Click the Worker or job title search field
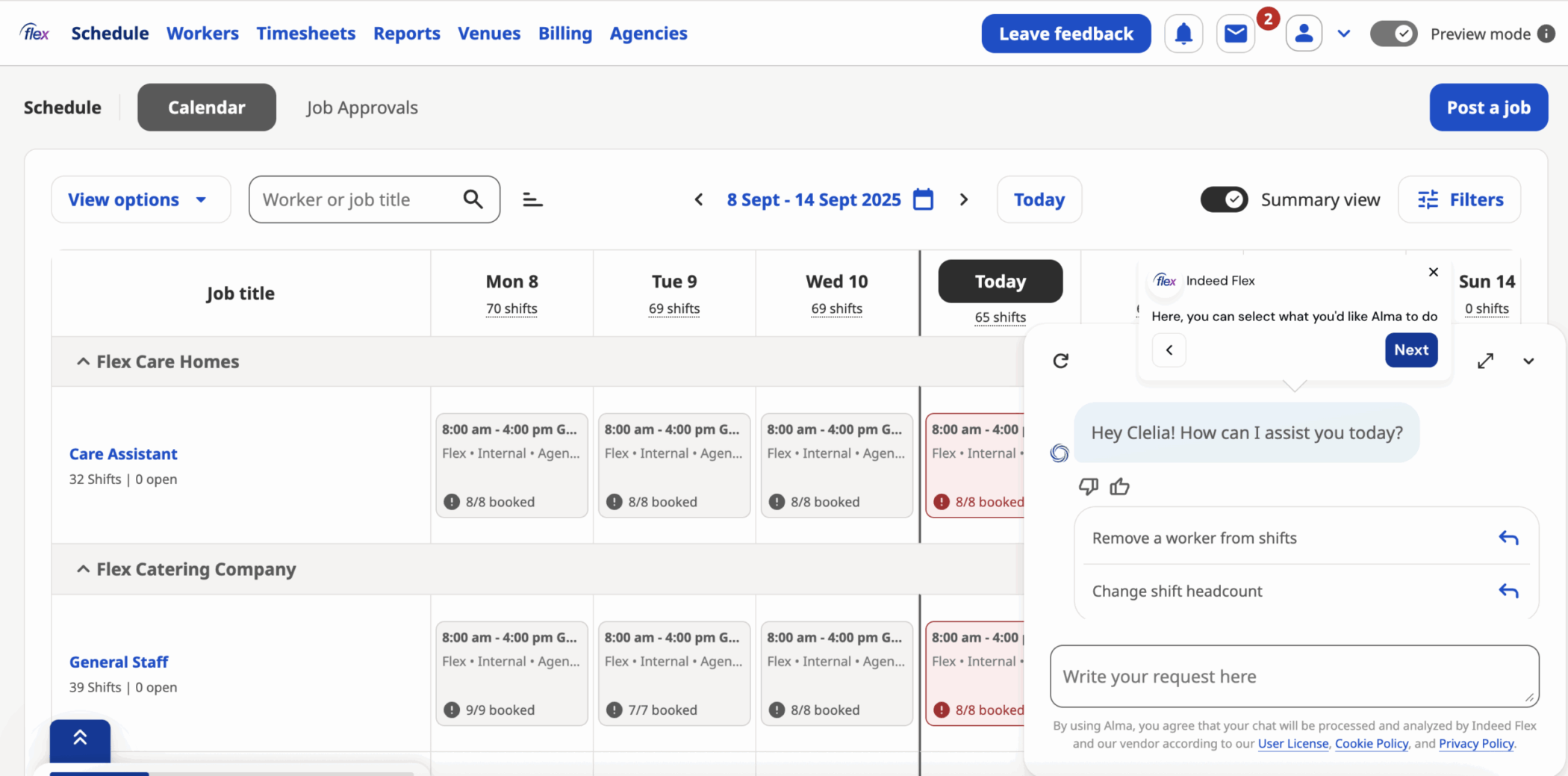The image size is (1568, 776). click(374, 199)
